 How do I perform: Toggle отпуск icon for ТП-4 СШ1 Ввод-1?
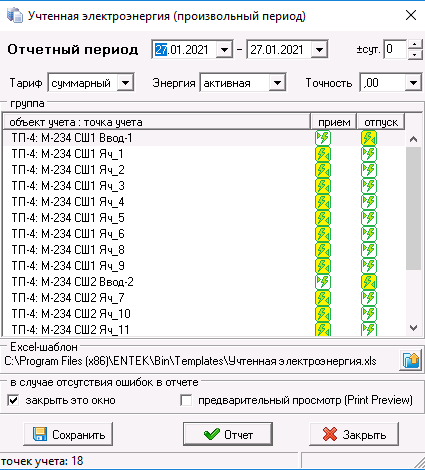point(369,138)
